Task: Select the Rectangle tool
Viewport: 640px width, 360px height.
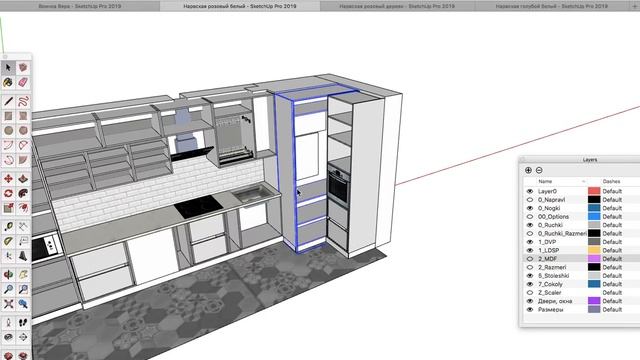Action: 8,116
